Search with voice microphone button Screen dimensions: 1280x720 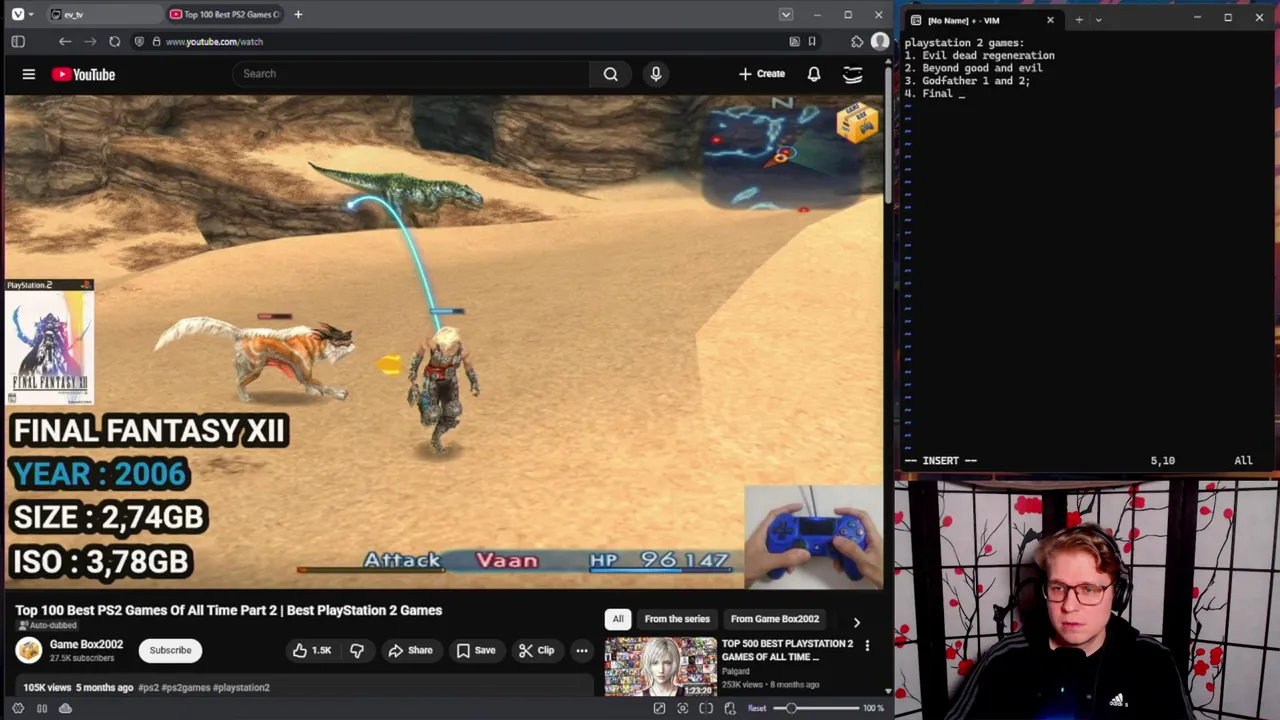click(x=656, y=73)
